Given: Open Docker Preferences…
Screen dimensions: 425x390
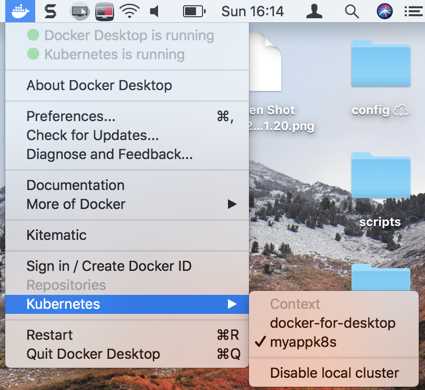Looking at the screenshot, I should (127, 116).
